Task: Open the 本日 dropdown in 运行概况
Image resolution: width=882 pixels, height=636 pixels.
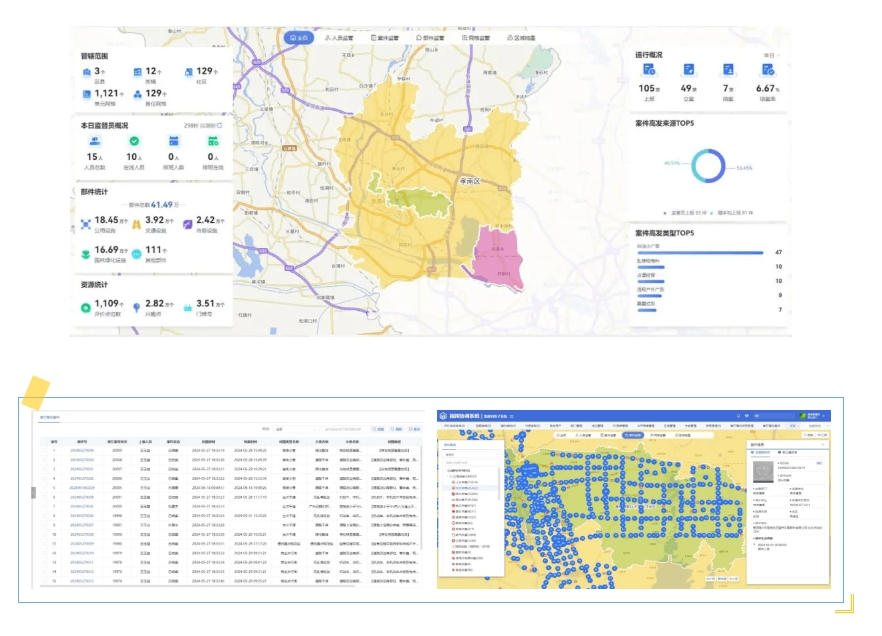Action: [x=770, y=55]
